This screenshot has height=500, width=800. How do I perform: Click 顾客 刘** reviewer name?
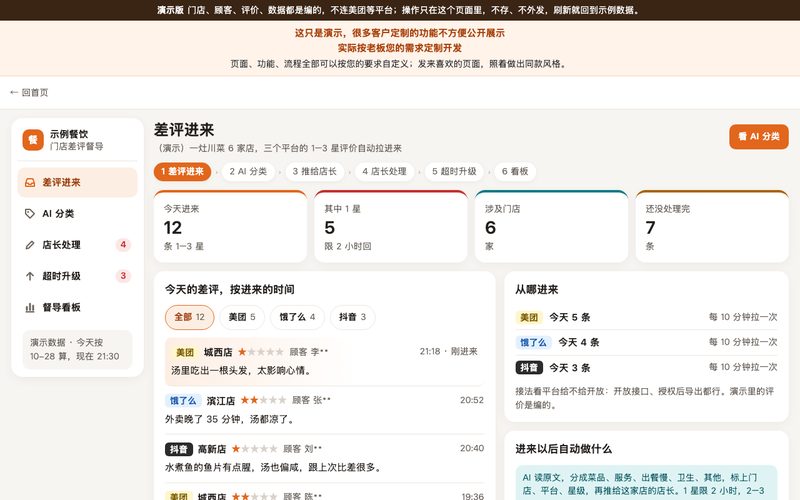[303, 448]
